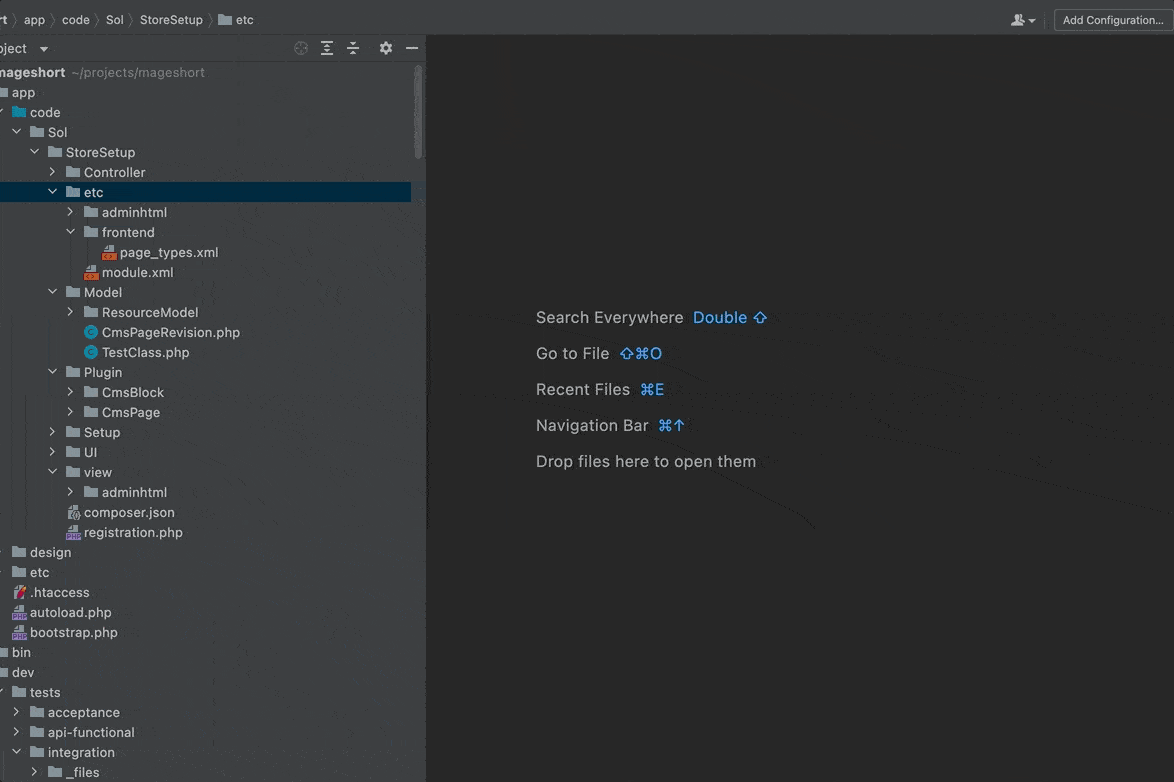Expand the Controller folder
The height and width of the screenshot is (782, 1174).
click(53, 172)
